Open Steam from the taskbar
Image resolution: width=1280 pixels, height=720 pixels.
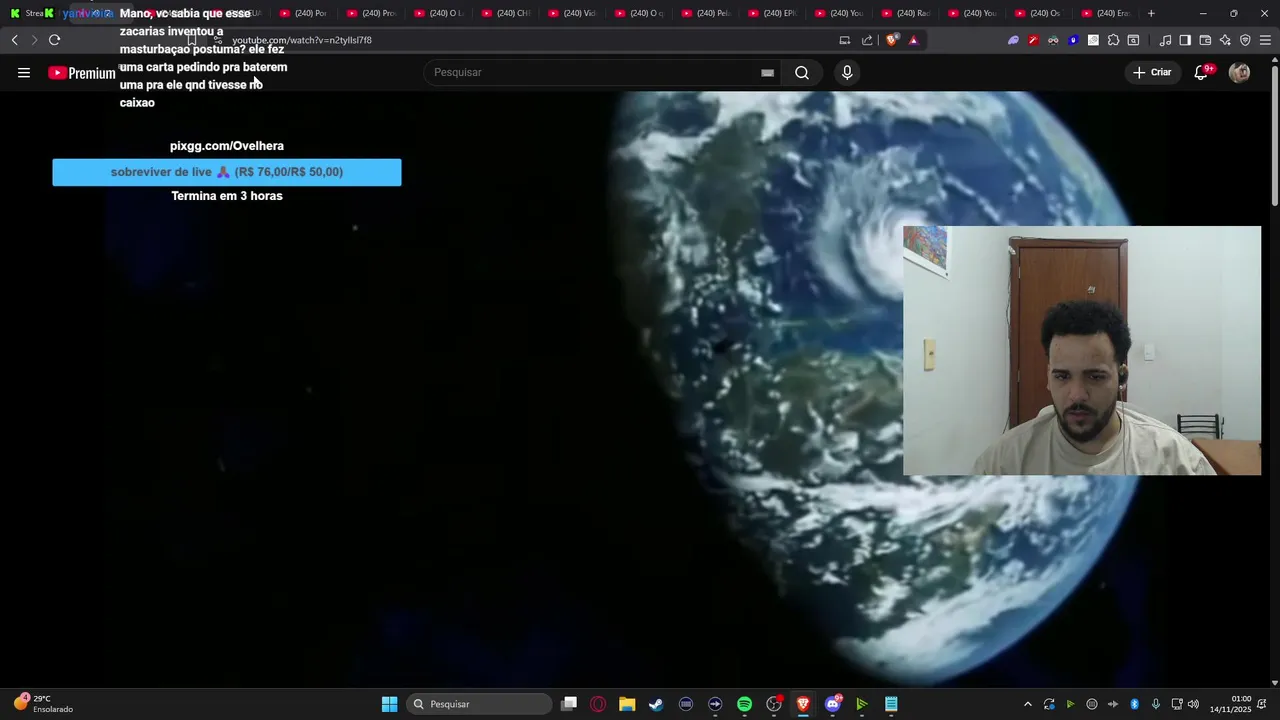tap(656, 704)
